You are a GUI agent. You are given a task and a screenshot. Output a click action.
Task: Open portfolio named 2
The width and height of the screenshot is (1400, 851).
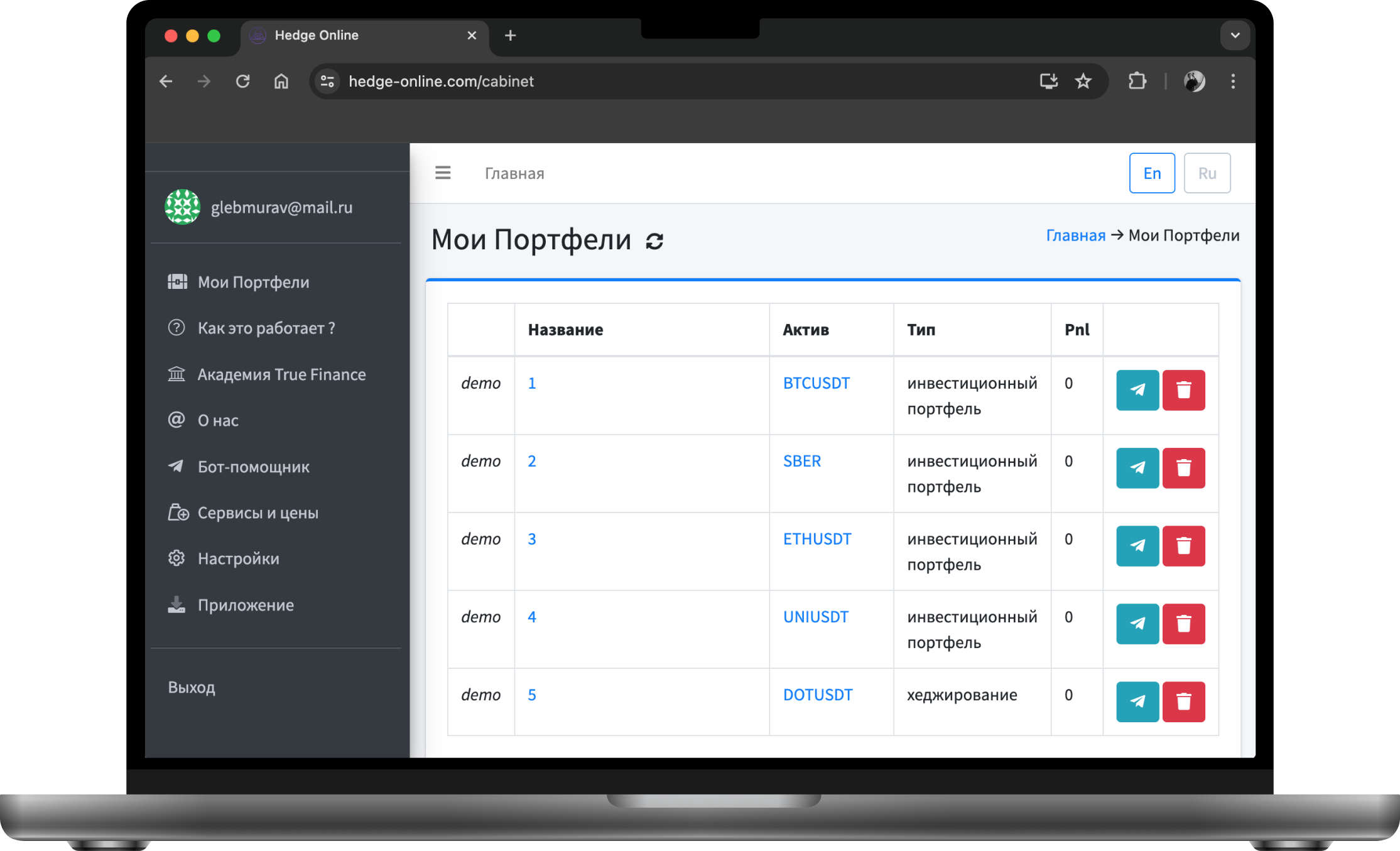532,461
